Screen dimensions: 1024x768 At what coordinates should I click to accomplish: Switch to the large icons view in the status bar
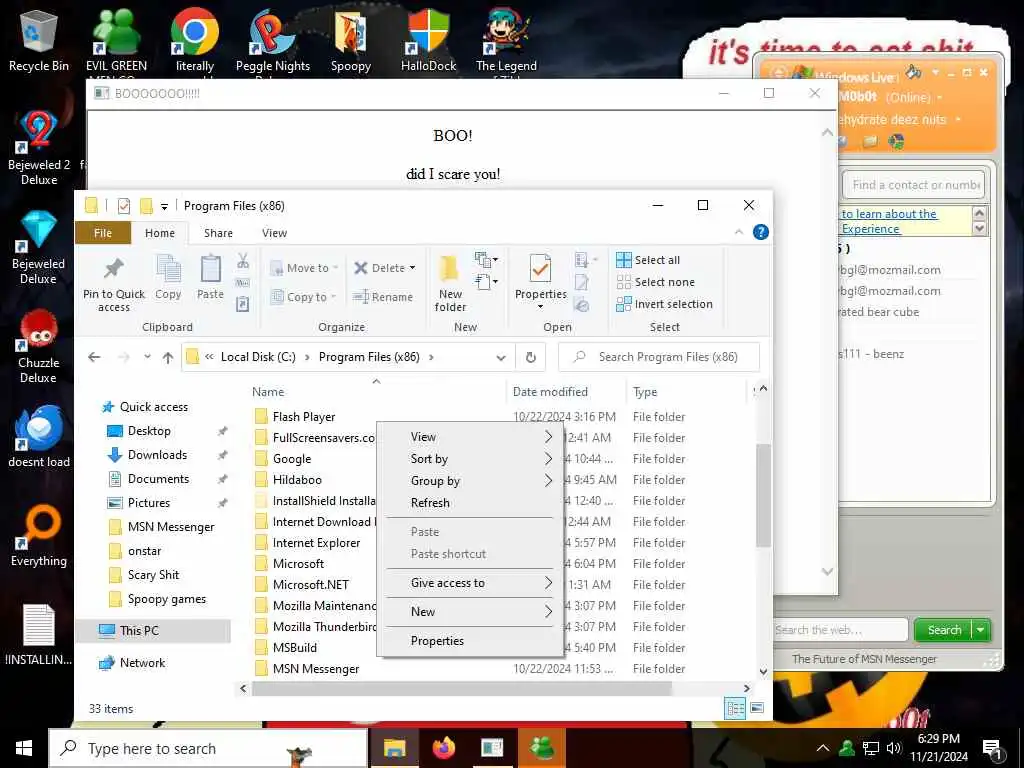click(x=757, y=709)
